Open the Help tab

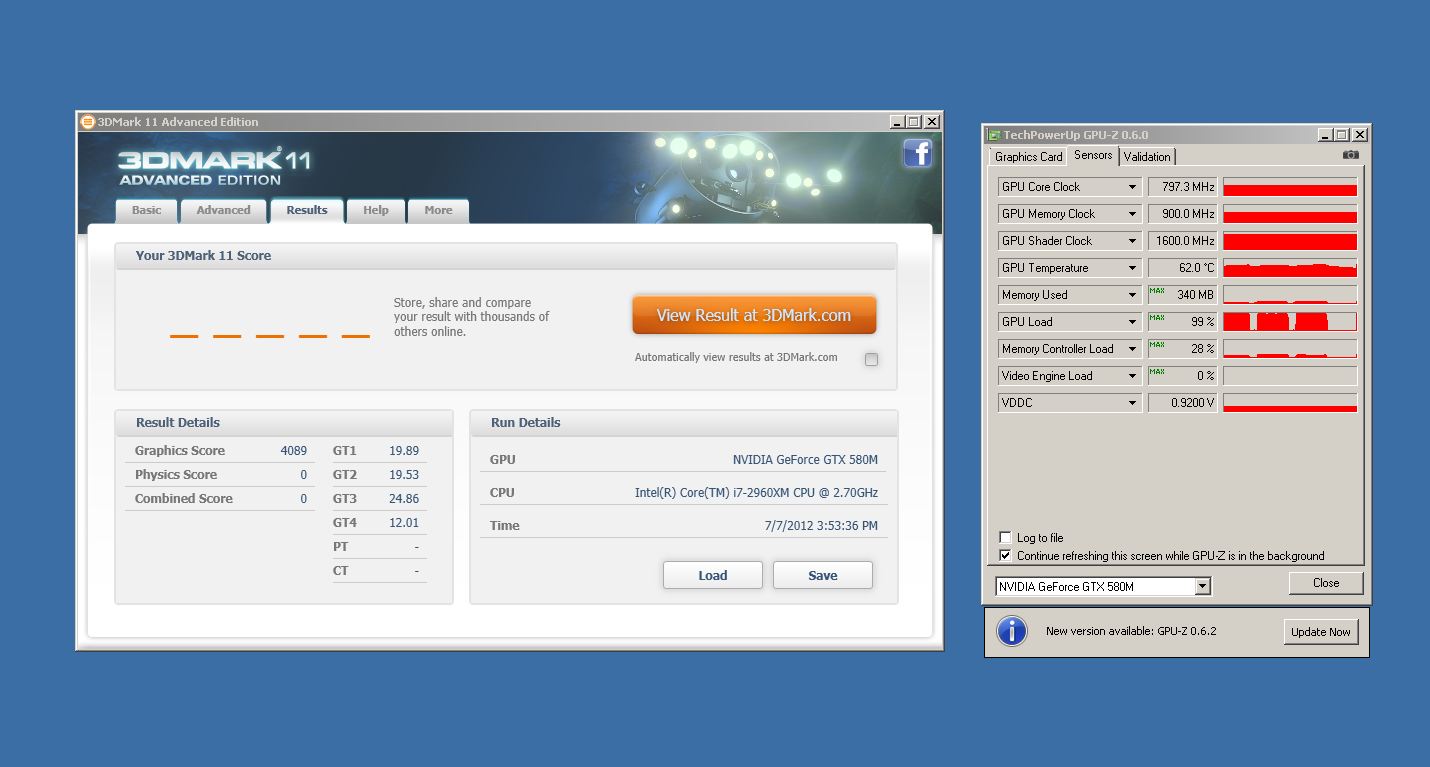[376, 210]
